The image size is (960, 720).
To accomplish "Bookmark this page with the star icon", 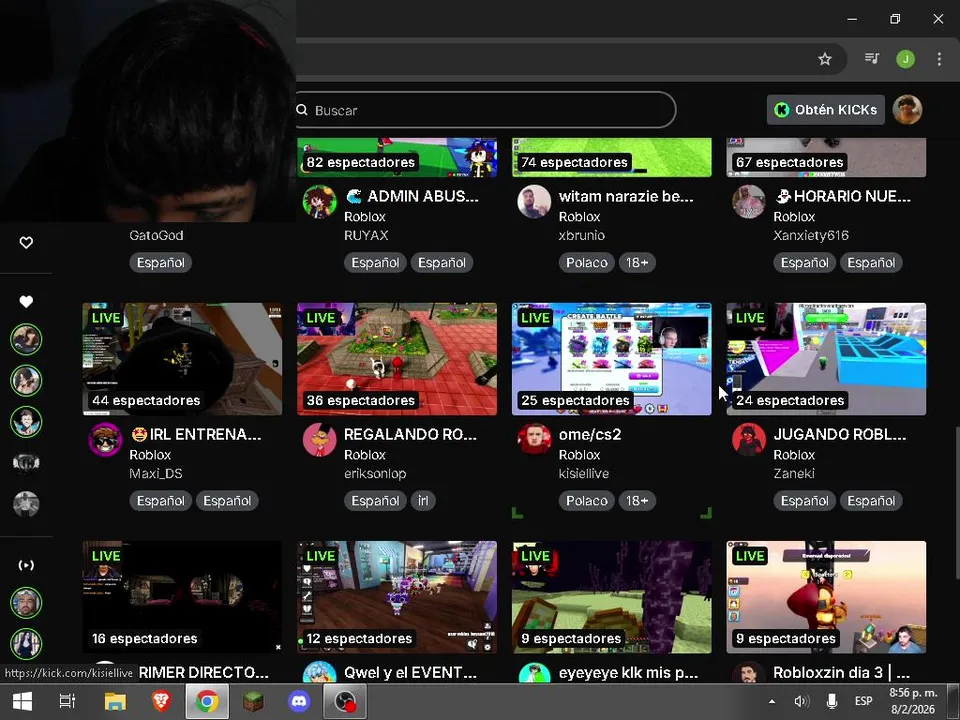I will pyautogui.click(x=825, y=59).
